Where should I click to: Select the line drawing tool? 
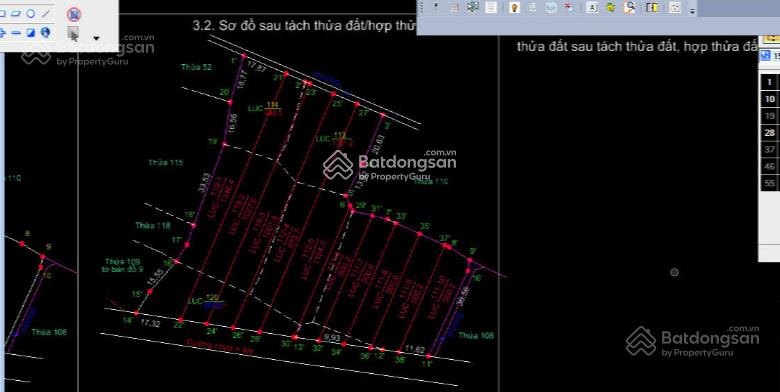click(46, 13)
